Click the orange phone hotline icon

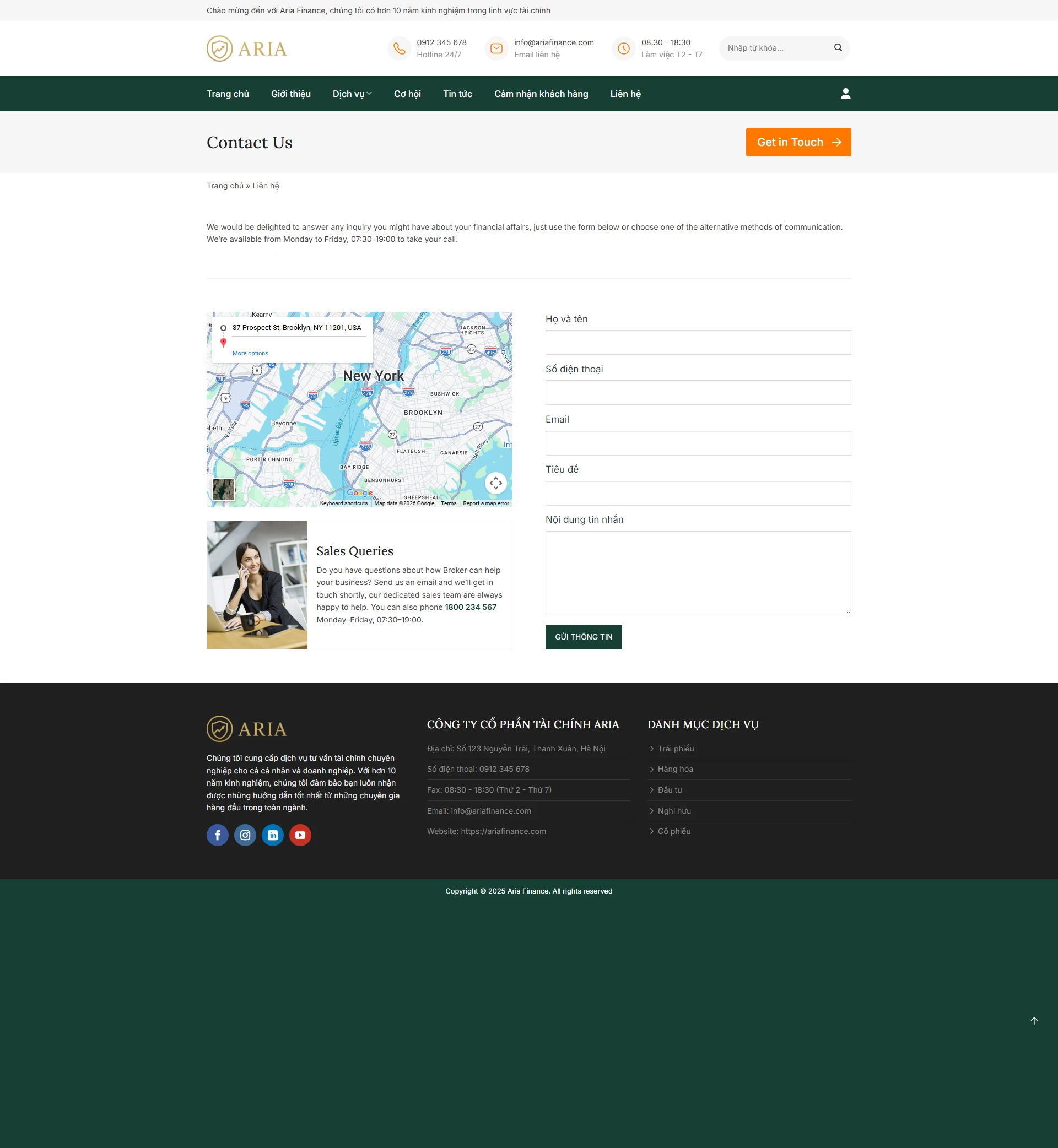399,48
